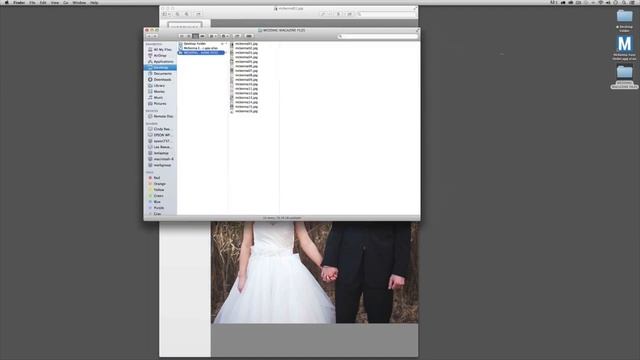640x360 pixels.
Task: Open Movies in the sidebar
Action: (x=160, y=91)
